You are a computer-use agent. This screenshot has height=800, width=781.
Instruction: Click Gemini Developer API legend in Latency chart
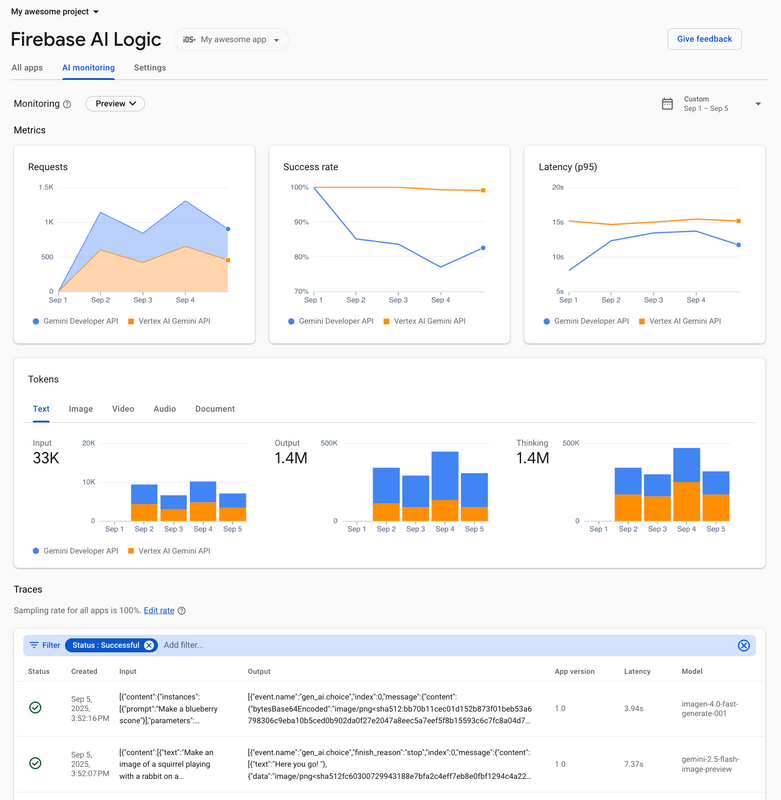[587, 321]
